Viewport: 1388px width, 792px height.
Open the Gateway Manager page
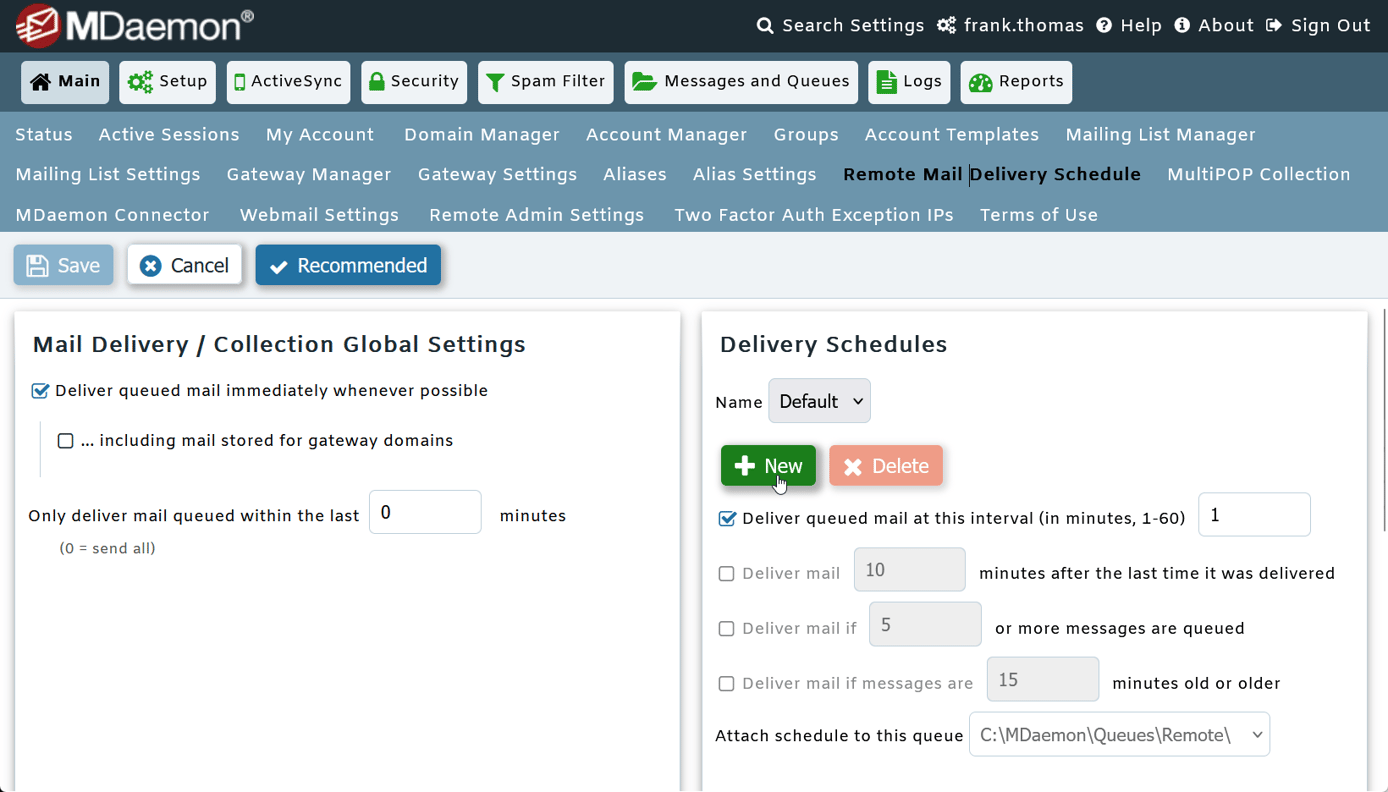309,175
